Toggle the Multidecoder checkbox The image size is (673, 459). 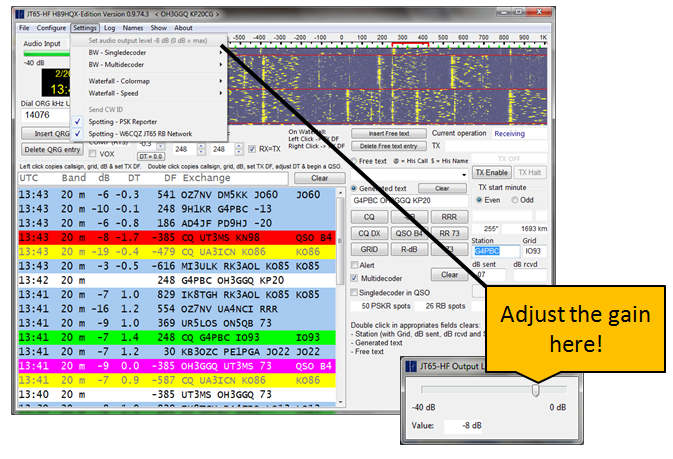354,278
